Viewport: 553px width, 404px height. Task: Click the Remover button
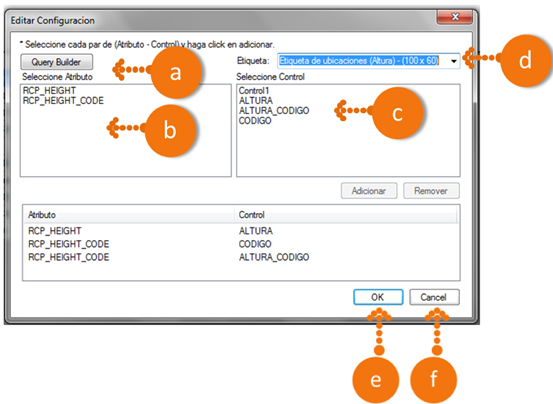431,191
